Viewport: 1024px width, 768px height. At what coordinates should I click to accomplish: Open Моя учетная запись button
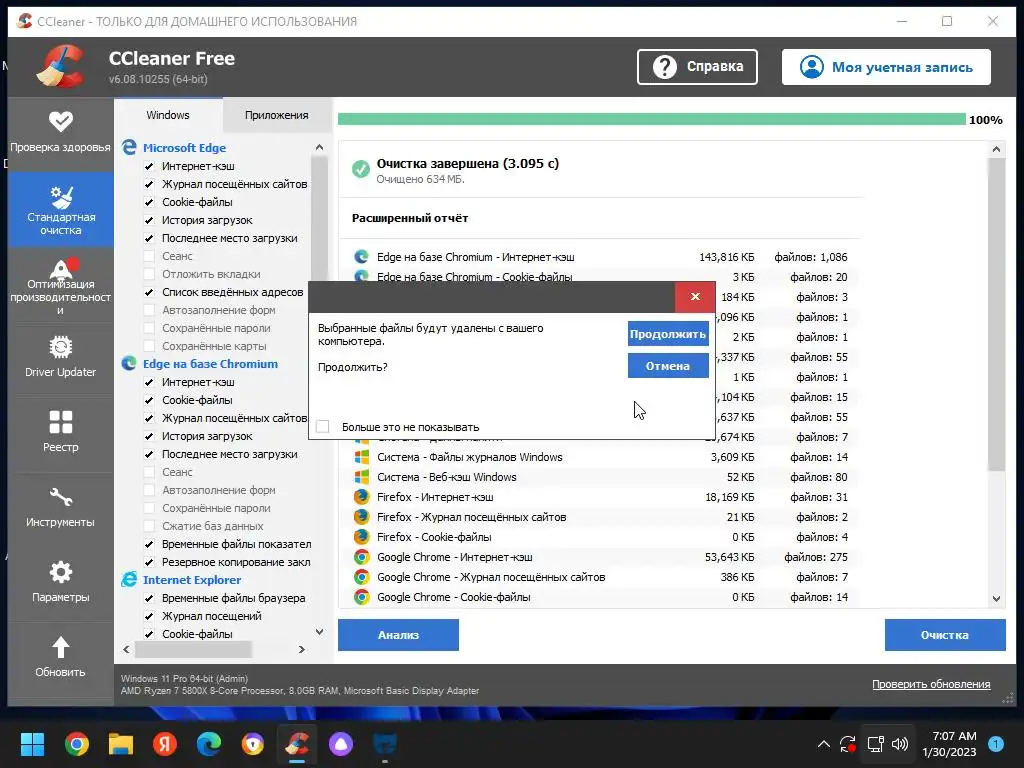coord(886,67)
